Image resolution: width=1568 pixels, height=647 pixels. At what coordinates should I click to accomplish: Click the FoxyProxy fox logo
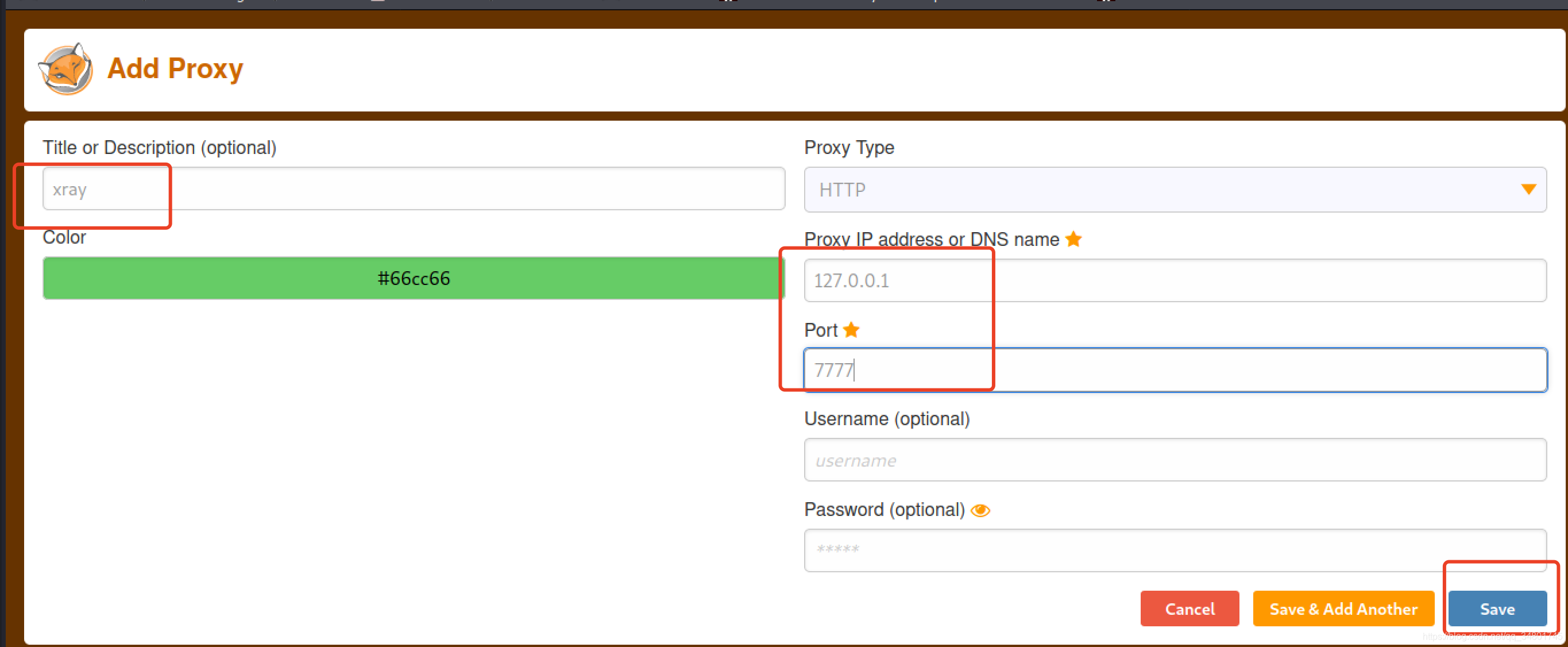pos(65,69)
